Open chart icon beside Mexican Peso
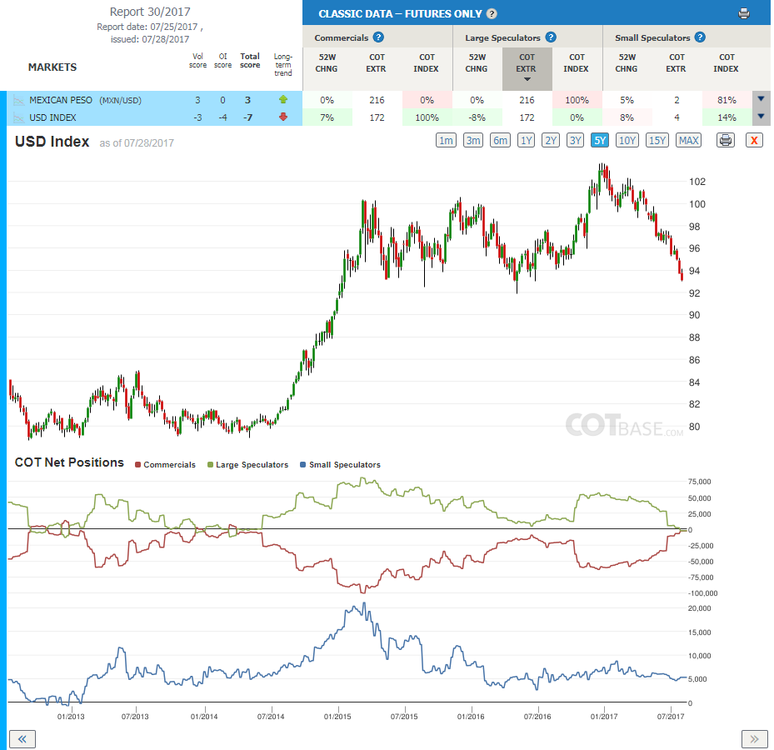Screen dimensions: 774x750 point(19,100)
